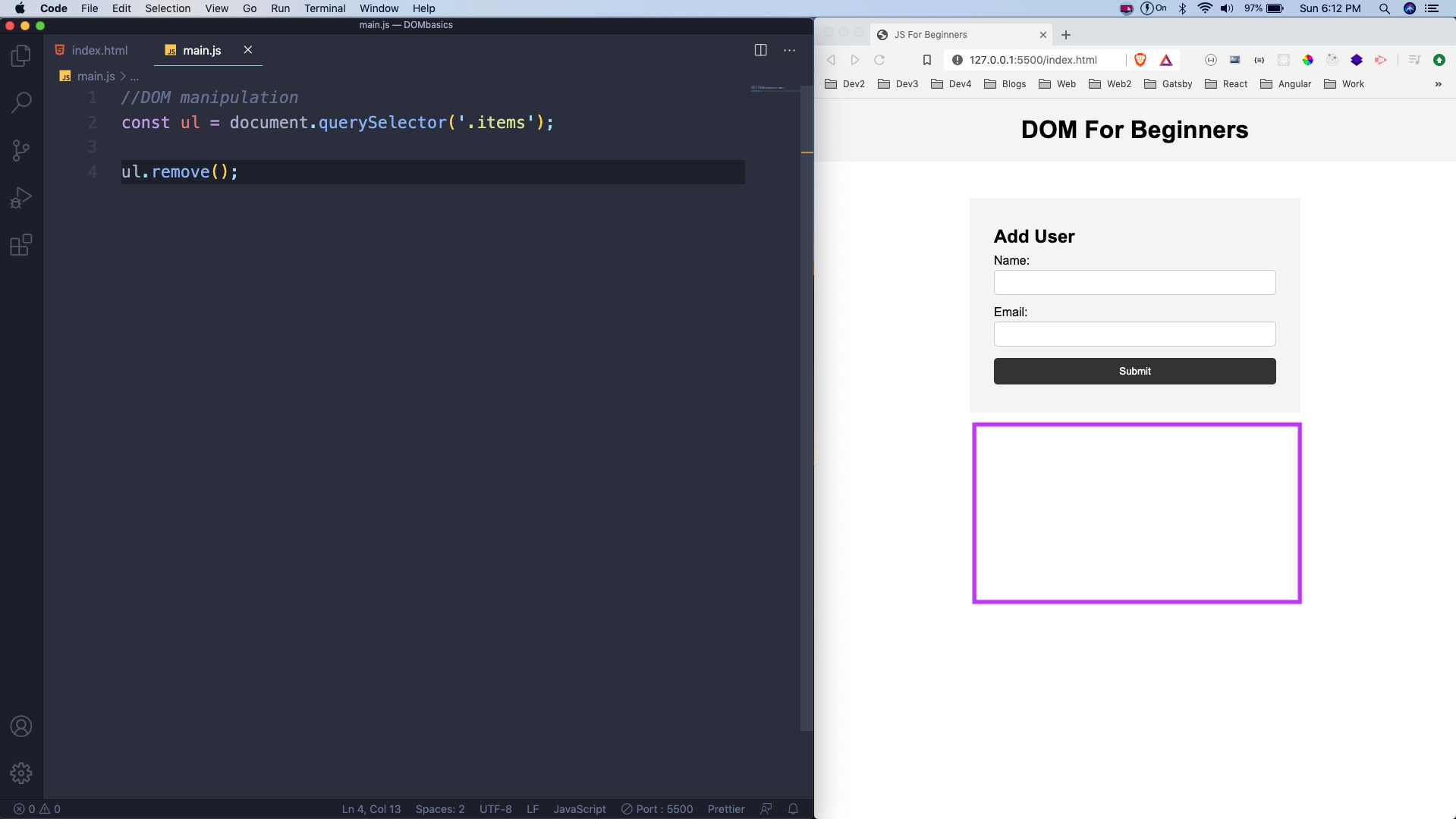
Task: Open the Blogs bookmarks folder
Action: pos(1005,84)
